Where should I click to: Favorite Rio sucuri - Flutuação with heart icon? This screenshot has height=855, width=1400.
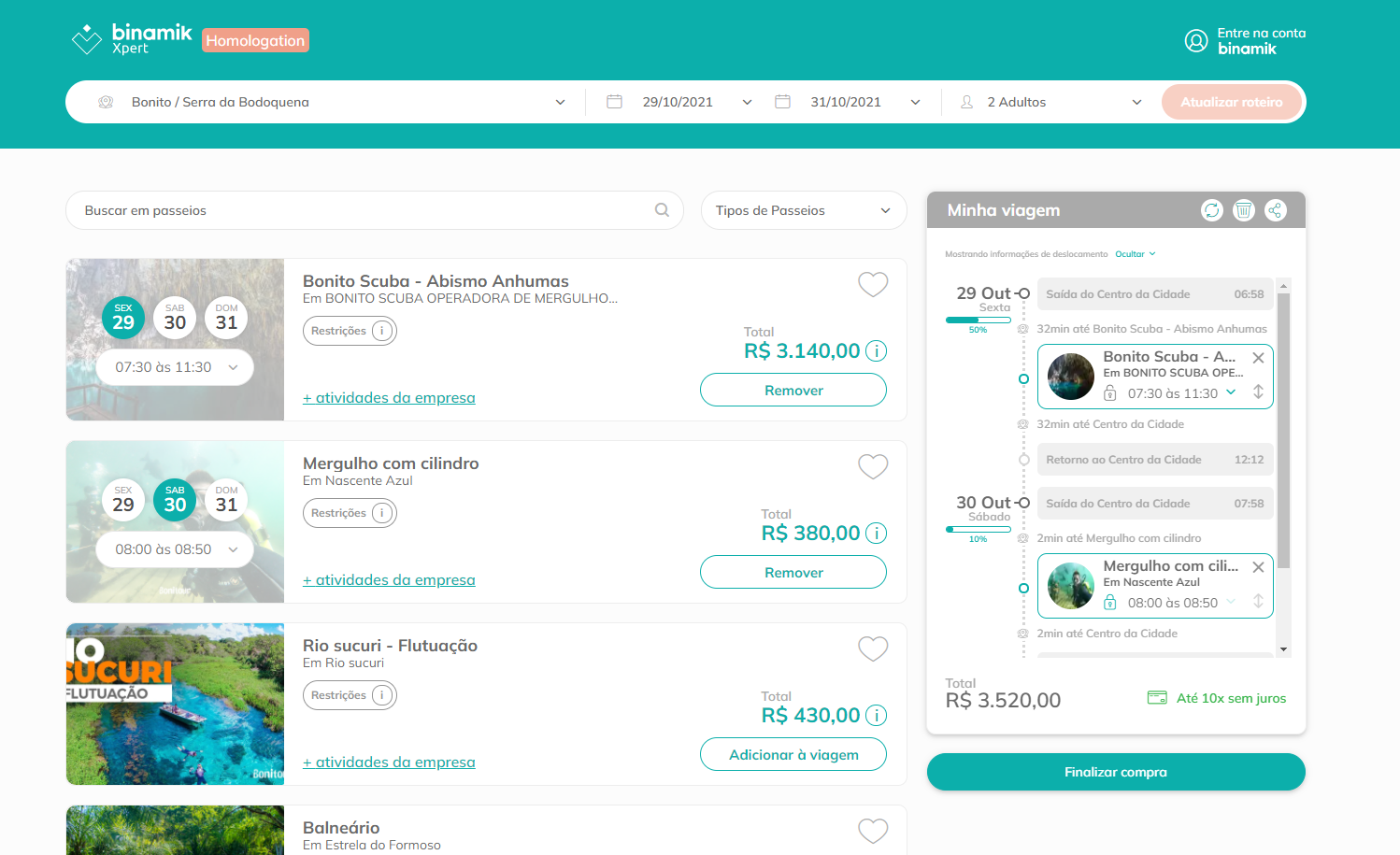click(873, 648)
